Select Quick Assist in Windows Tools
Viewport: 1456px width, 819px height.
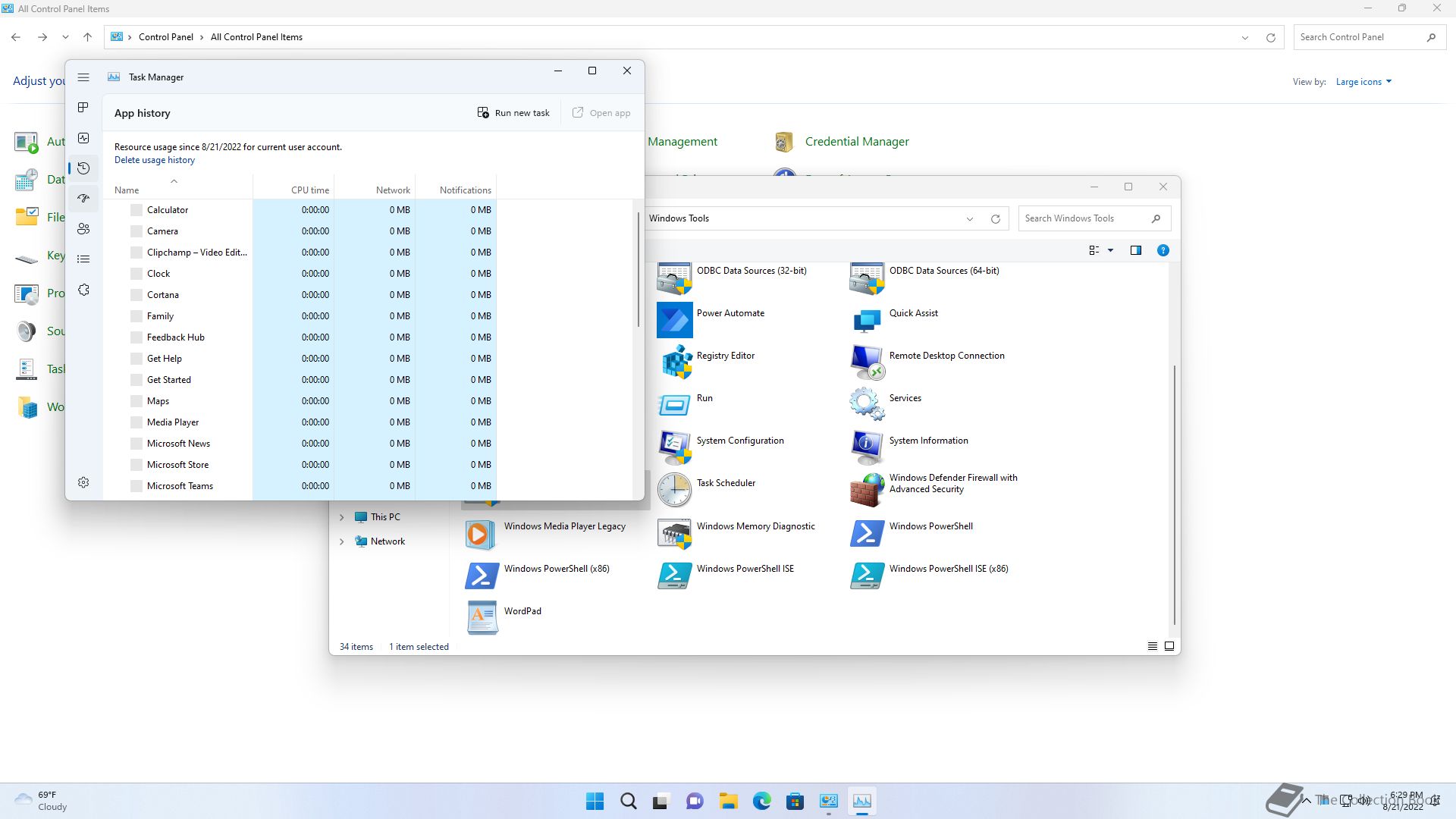[x=894, y=319]
